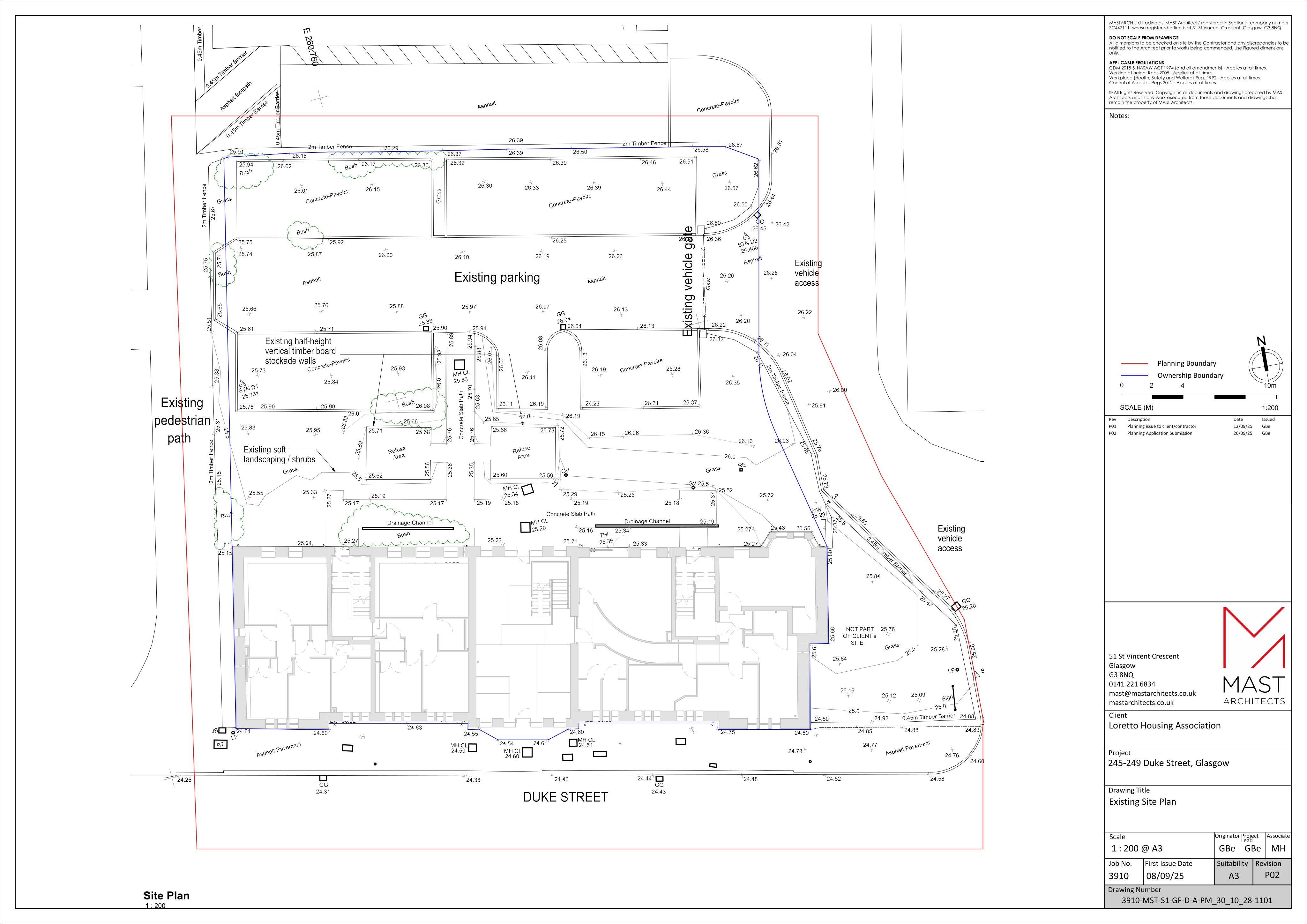Click the 'APPLICABLE REGULATIONS' heading

[x=1136, y=63]
